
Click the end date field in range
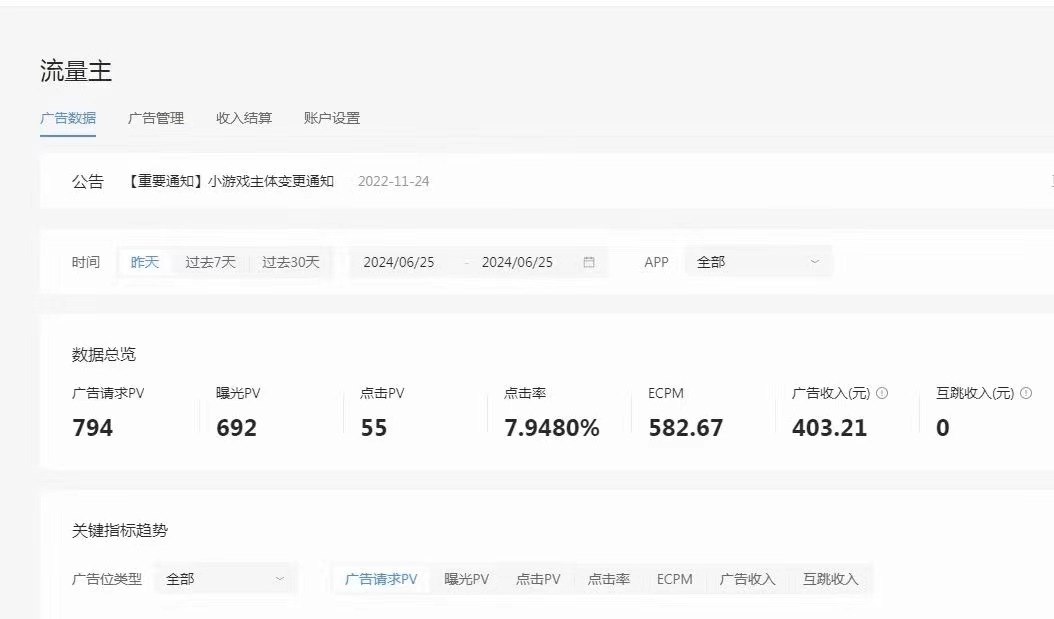[517, 262]
